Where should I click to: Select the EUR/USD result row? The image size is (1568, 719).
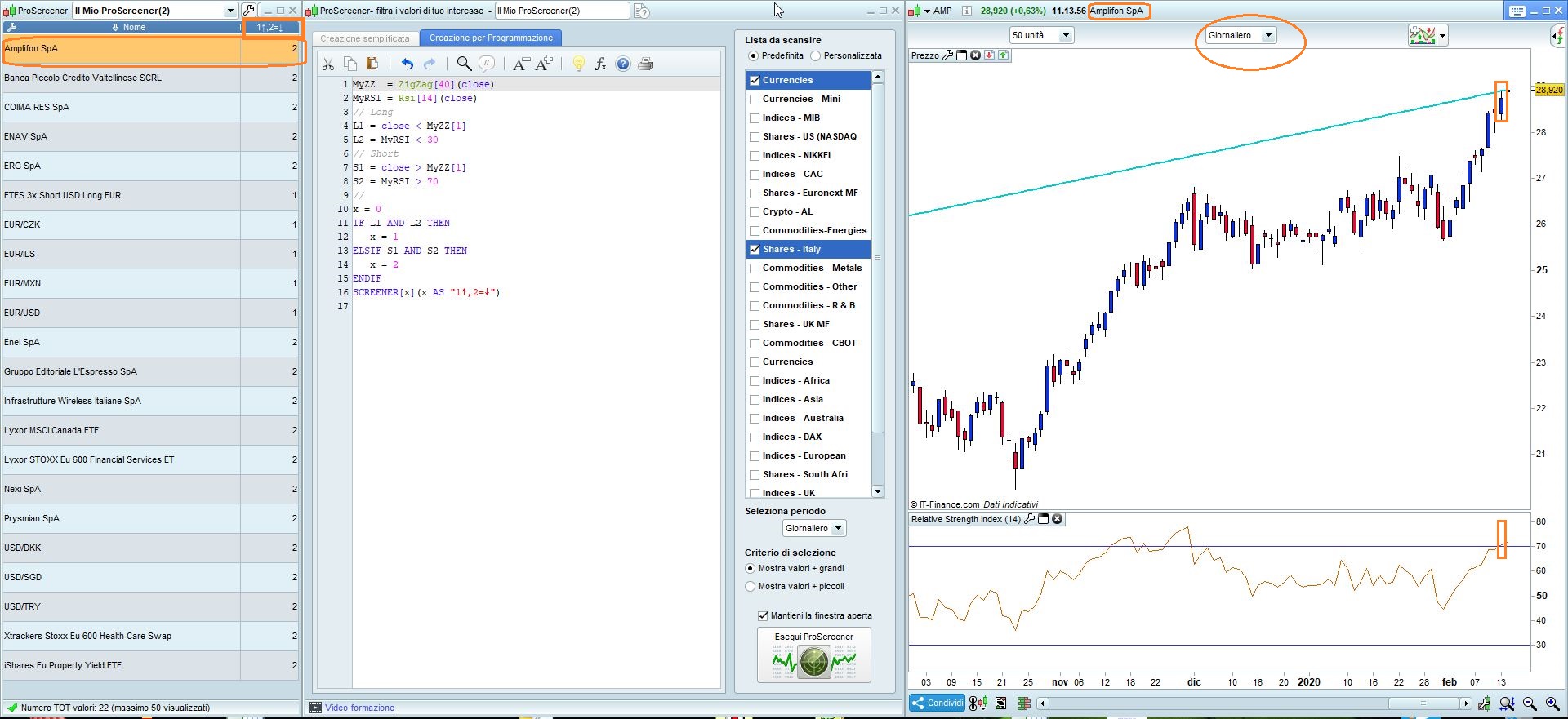149,313
